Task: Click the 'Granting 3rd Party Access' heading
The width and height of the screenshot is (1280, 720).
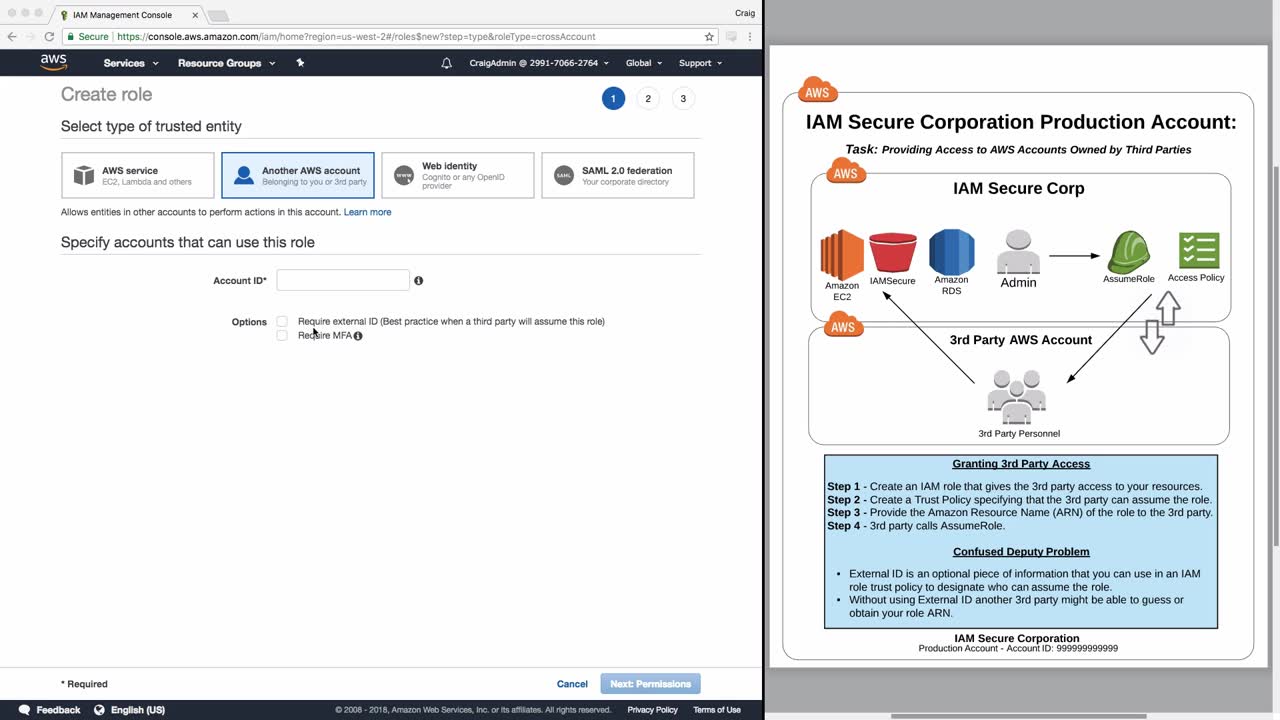Action: click(x=1021, y=464)
